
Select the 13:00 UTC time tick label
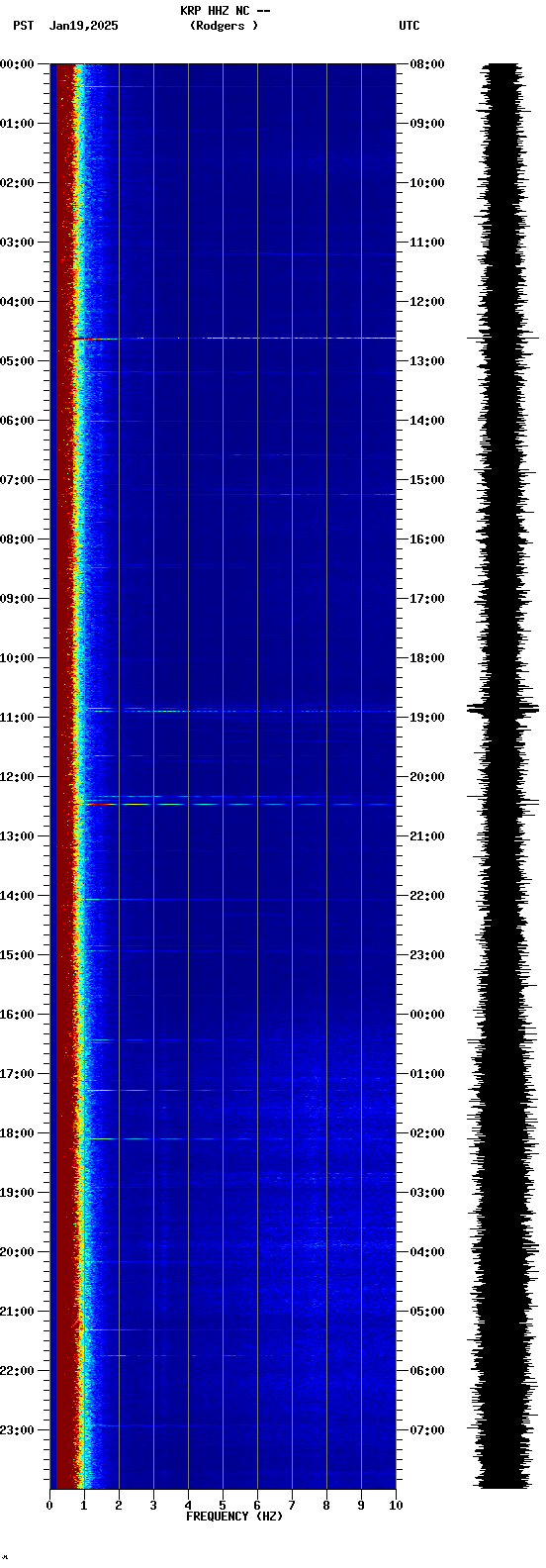427,361
